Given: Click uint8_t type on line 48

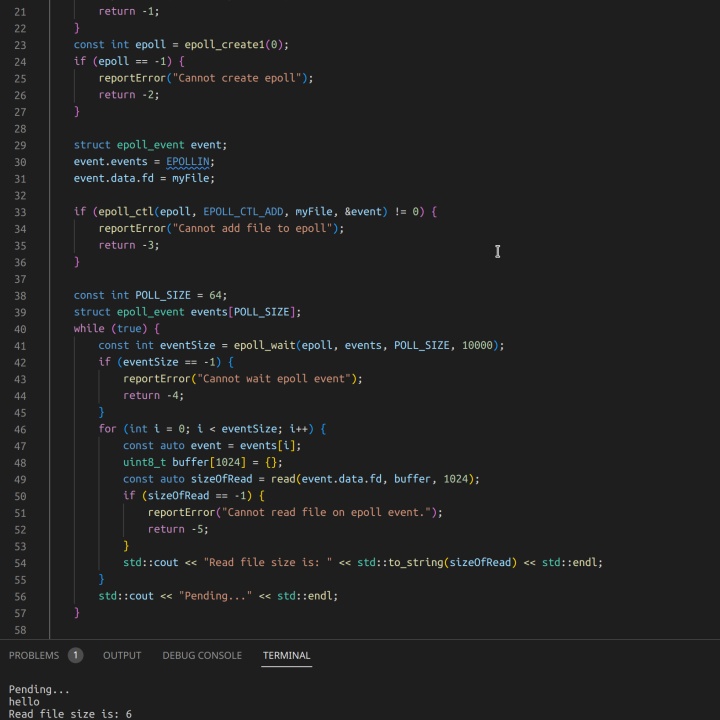Looking at the screenshot, I should click(x=144, y=462).
